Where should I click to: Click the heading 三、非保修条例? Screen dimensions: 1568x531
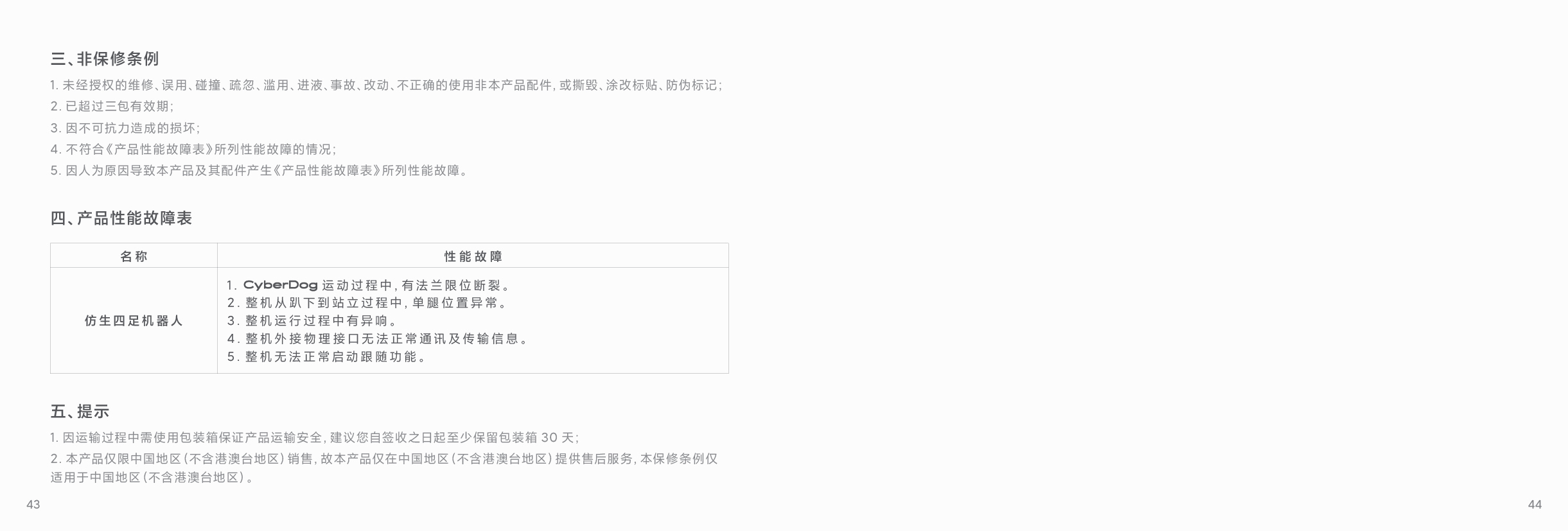[x=105, y=59]
